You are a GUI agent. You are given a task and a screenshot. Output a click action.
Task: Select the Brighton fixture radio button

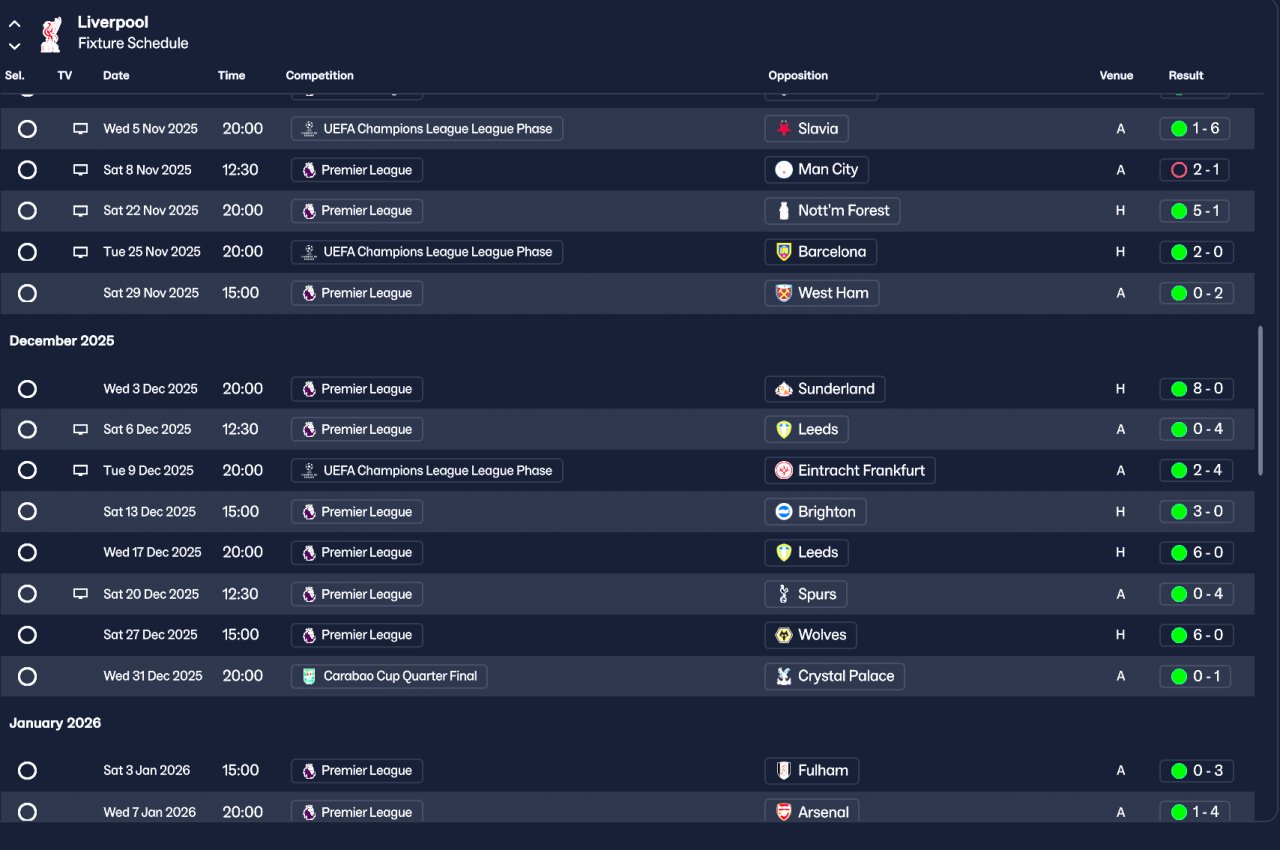pos(27,512)
